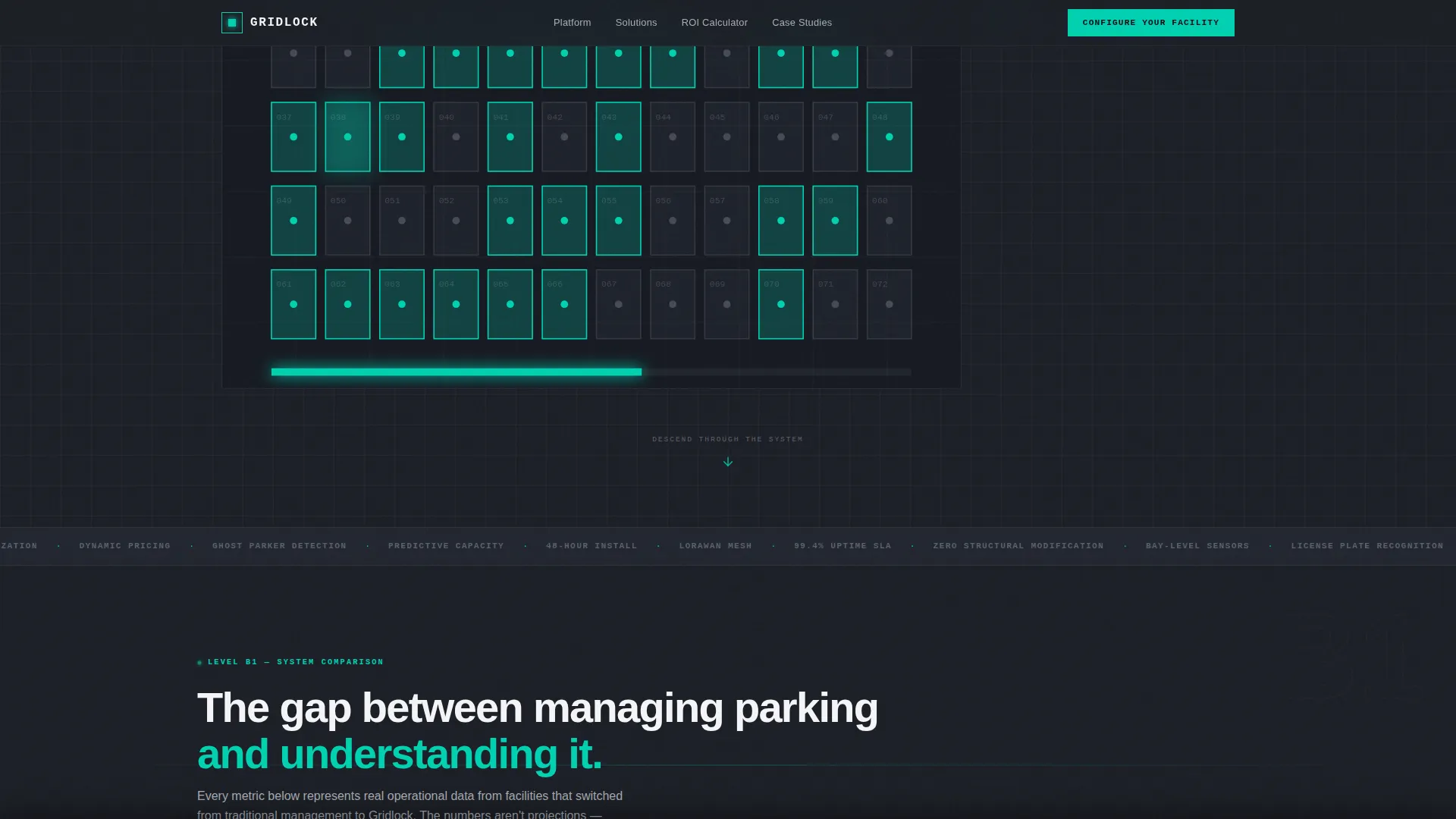Select parking bay 037
The height and width of the screenshot is (819, 1456).
(293, 136)
